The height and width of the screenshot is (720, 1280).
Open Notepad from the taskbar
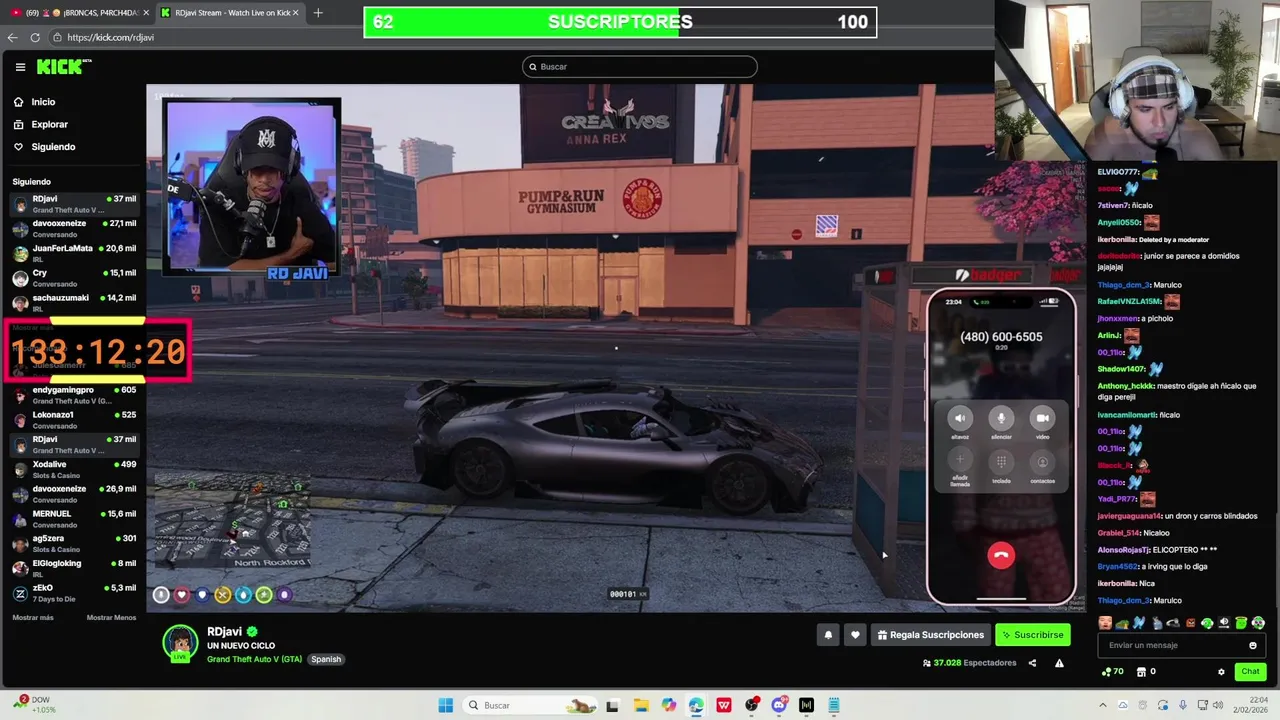coord(833,705)
